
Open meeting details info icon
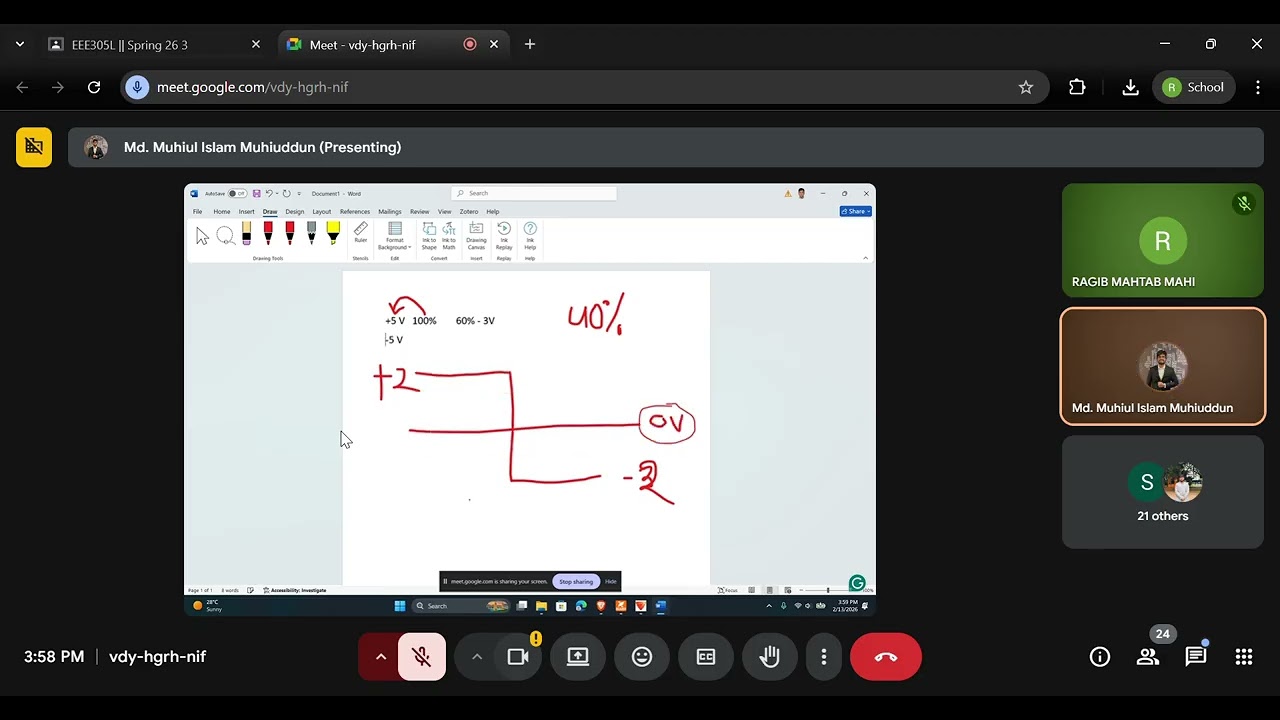1100,657
